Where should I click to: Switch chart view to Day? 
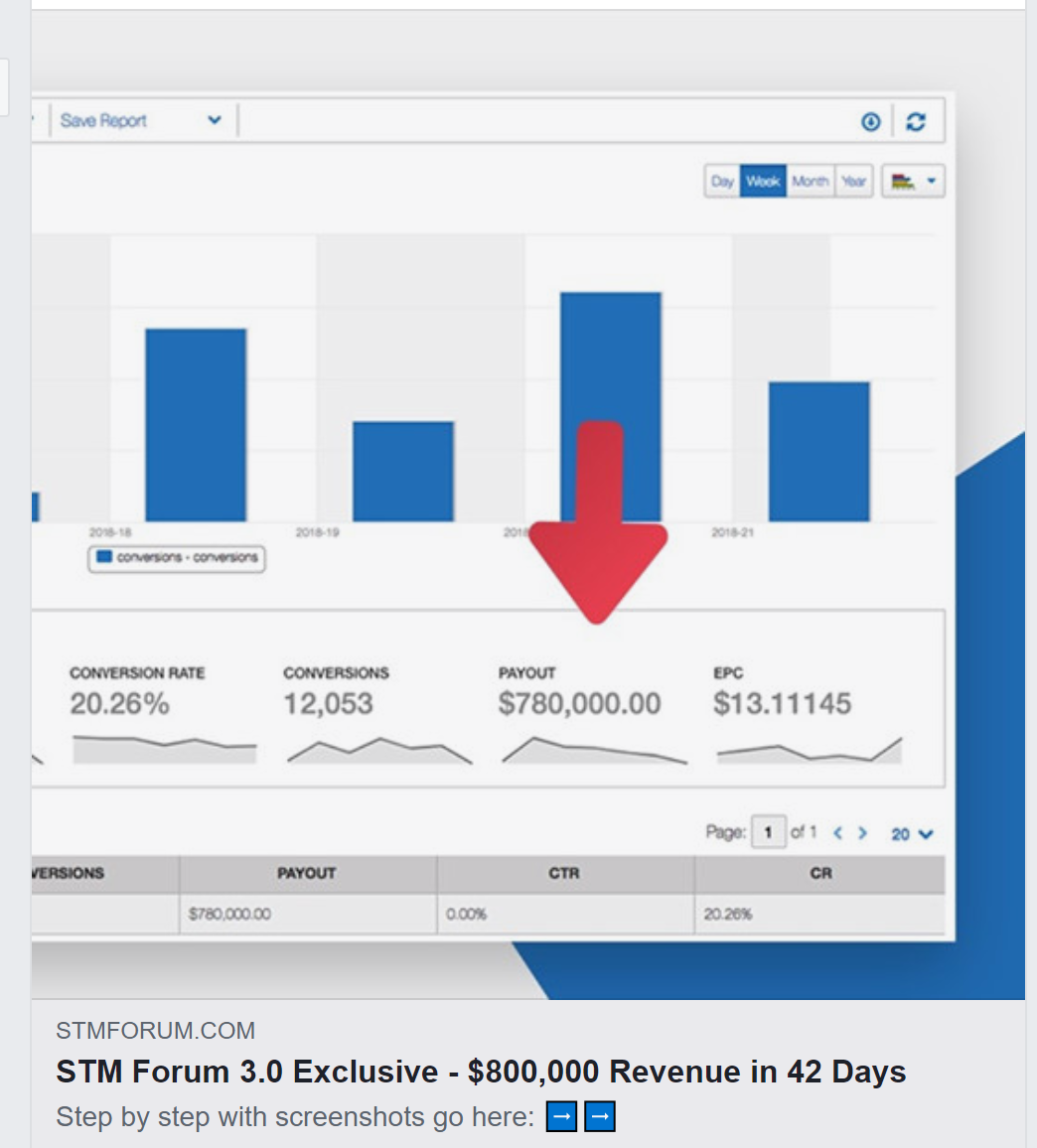point(722,182)
